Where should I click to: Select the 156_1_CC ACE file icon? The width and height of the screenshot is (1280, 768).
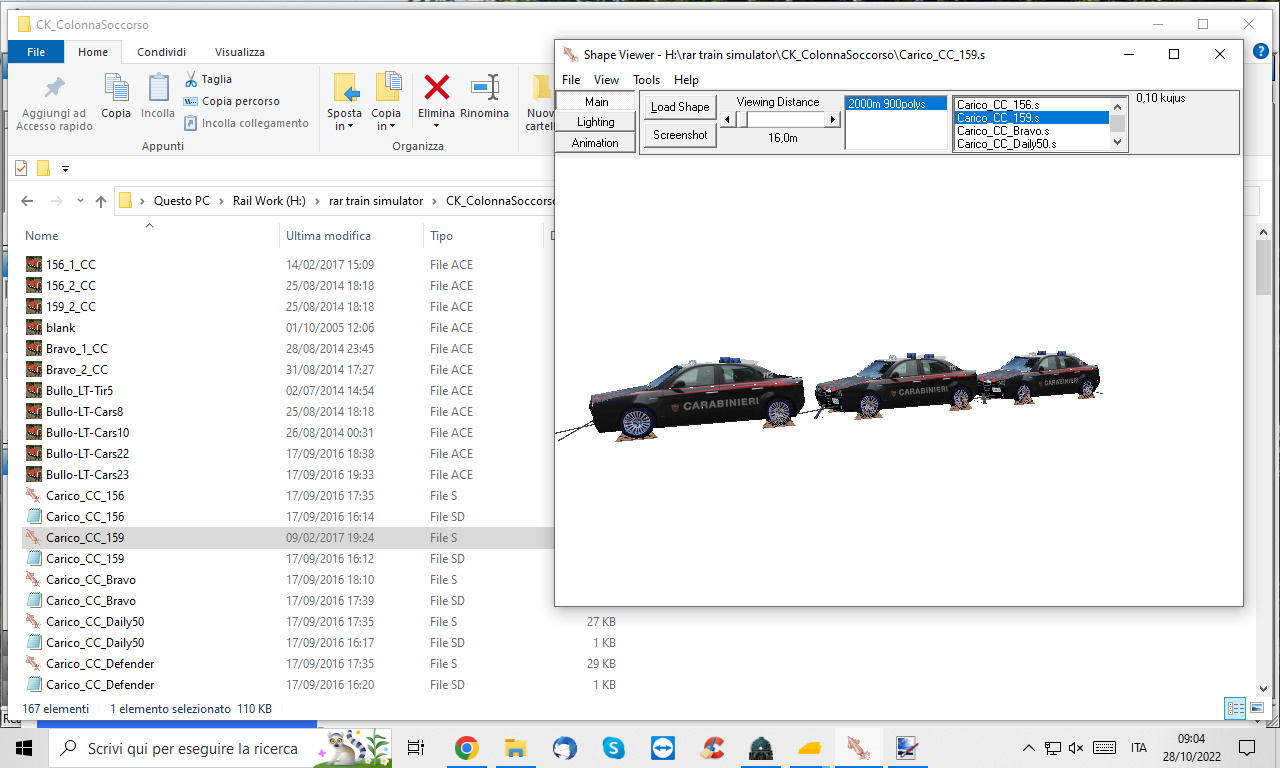(x=34, y=265)
